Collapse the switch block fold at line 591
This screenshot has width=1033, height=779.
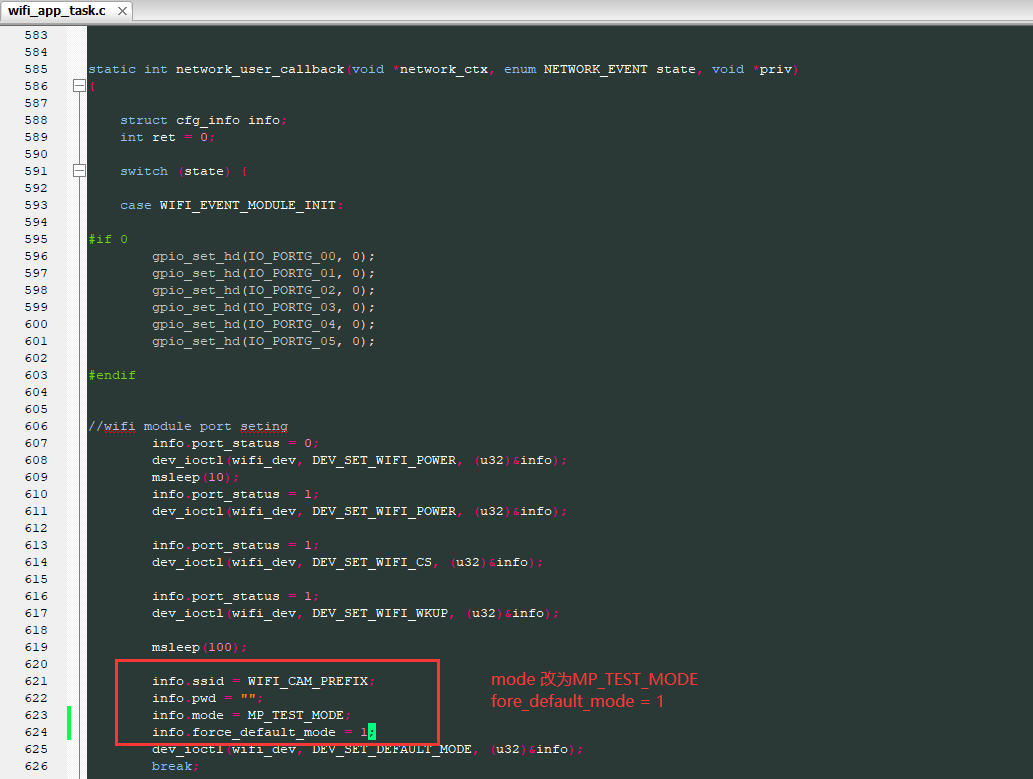[x=79, y=171]
